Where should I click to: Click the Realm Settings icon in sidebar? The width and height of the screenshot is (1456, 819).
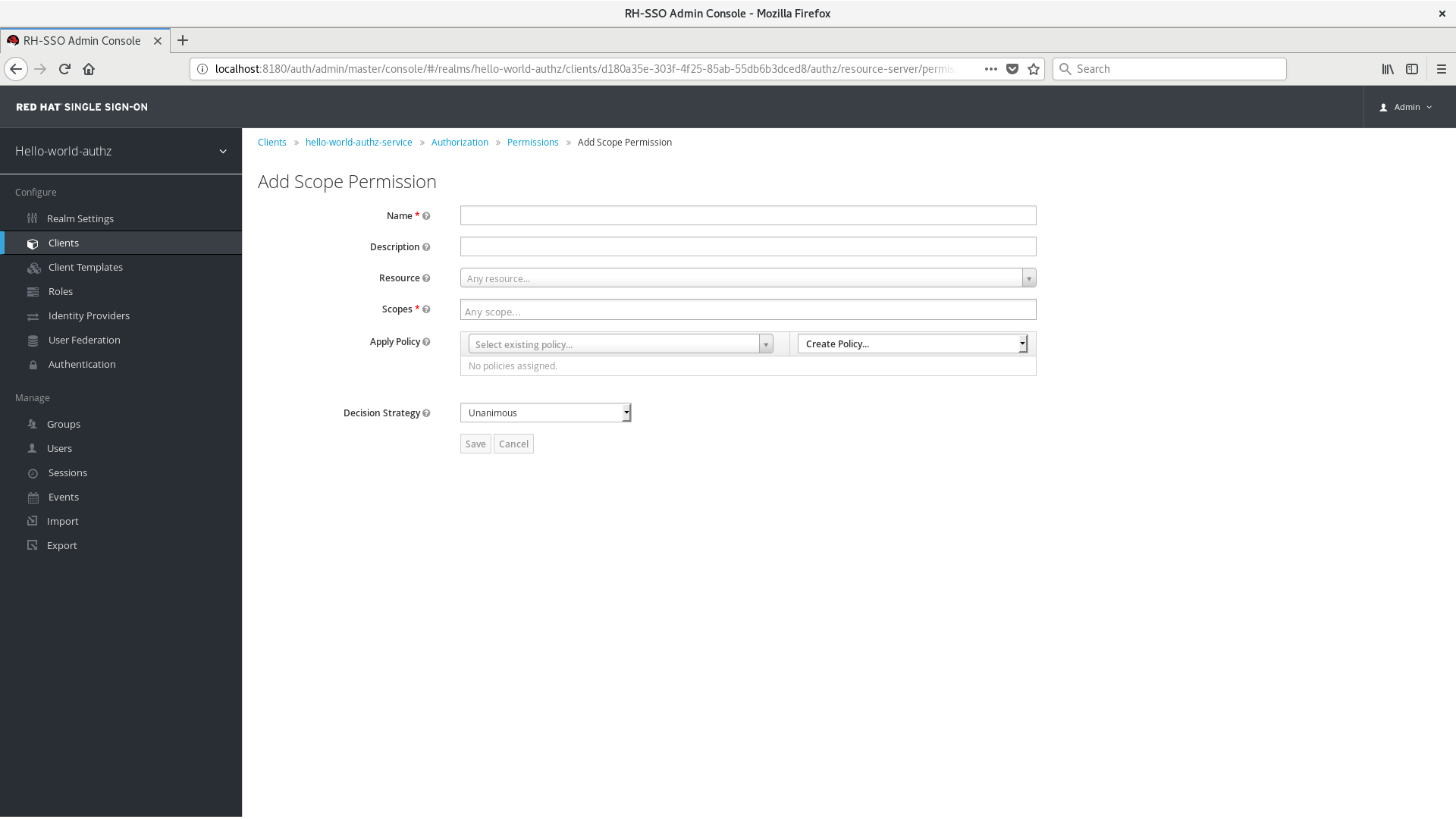[32, 218]
